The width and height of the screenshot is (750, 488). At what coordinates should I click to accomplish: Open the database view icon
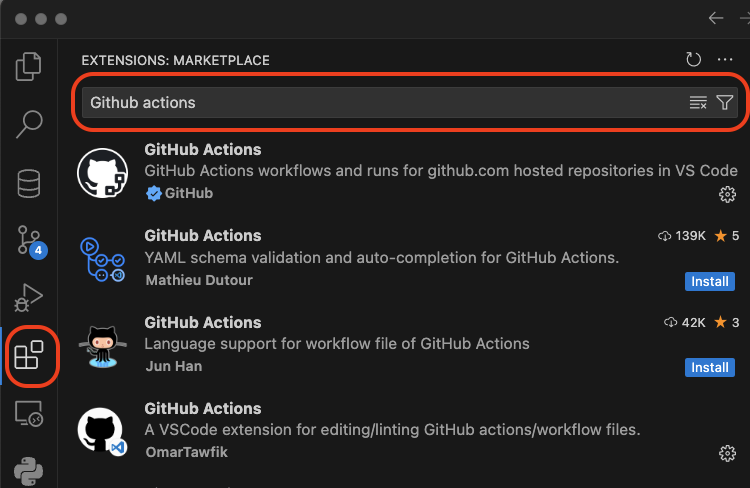30,183
